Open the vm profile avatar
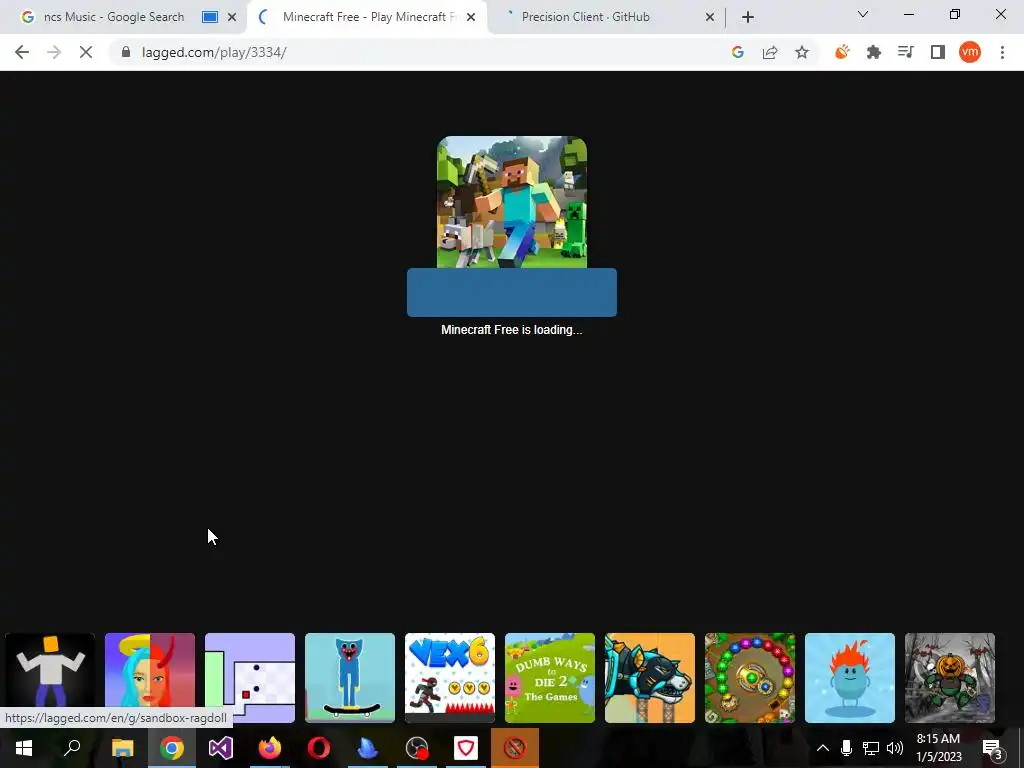 (x=970, y=52)
